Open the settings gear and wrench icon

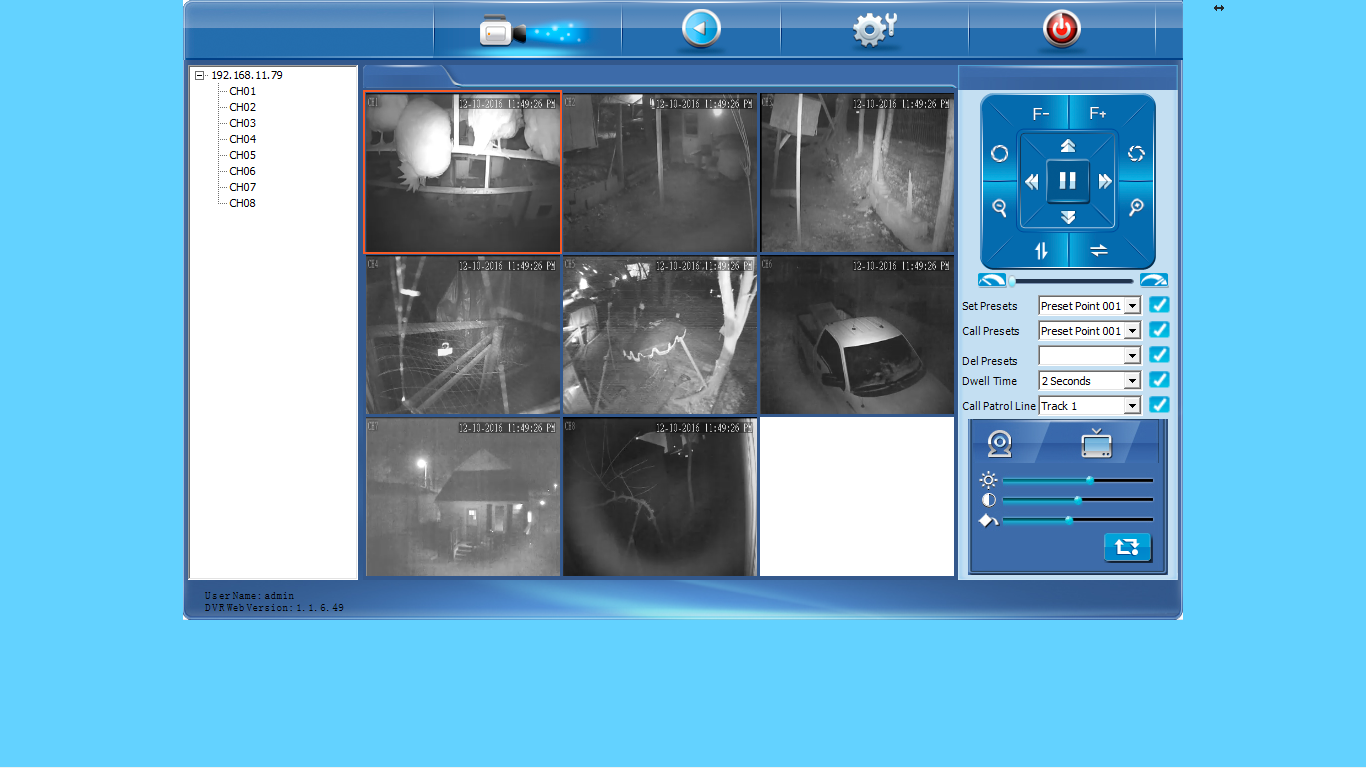(874, 30)
